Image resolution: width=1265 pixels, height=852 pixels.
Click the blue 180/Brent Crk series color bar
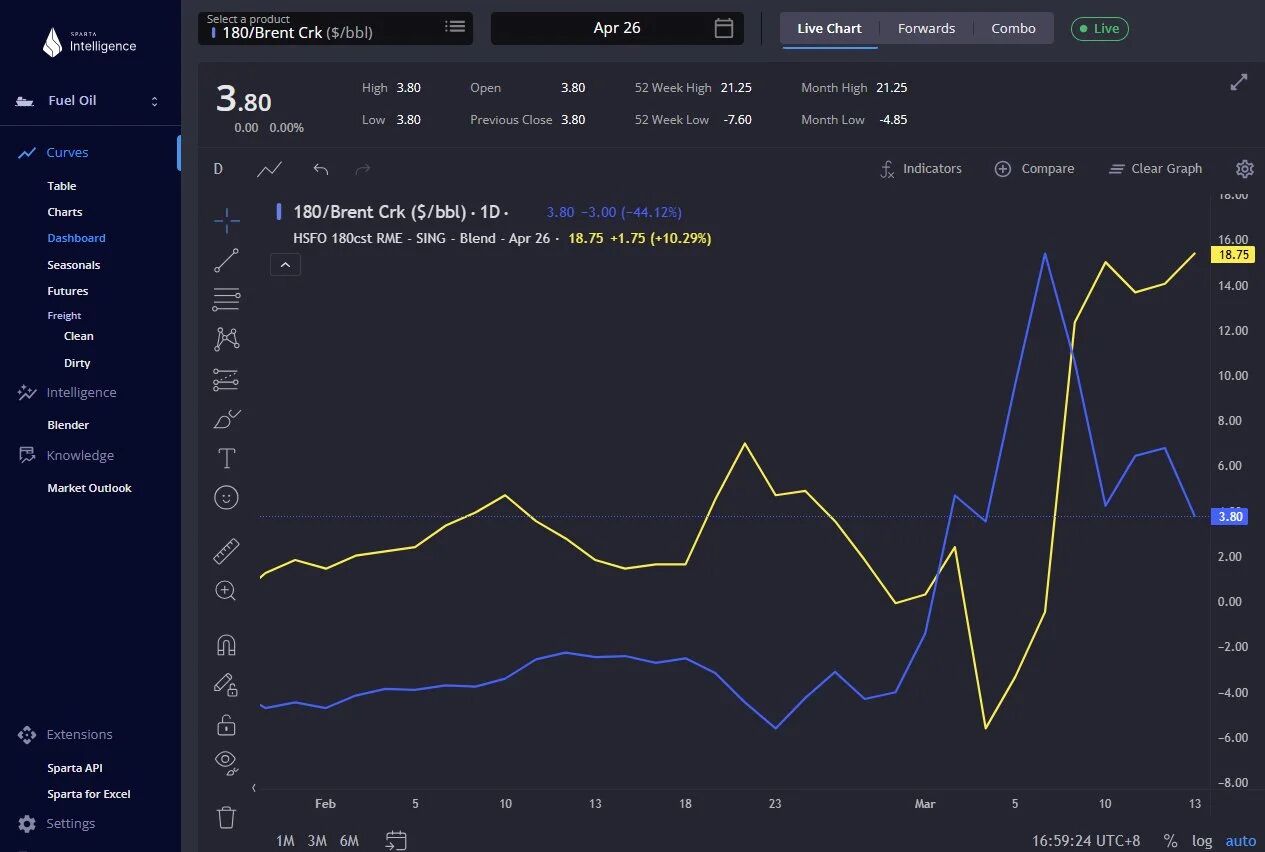279,212
